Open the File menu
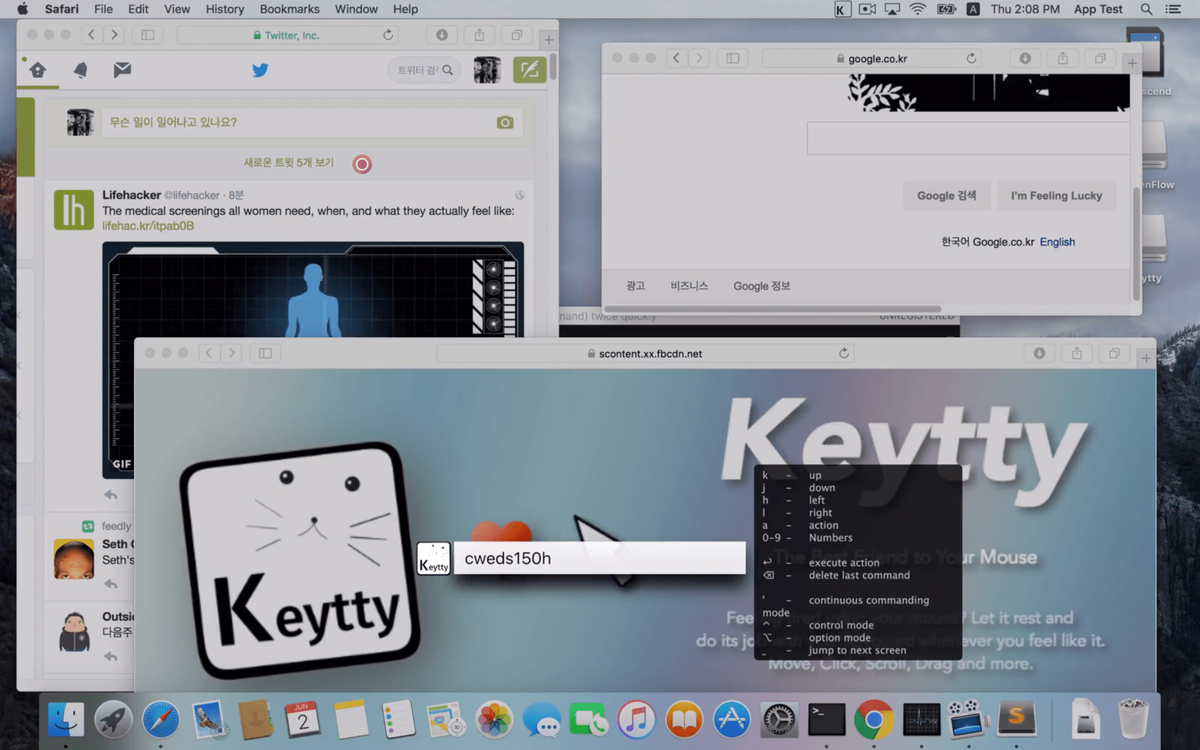This screenshot has height=750, width=1200. pyautogui.click(x=103, y=9)
